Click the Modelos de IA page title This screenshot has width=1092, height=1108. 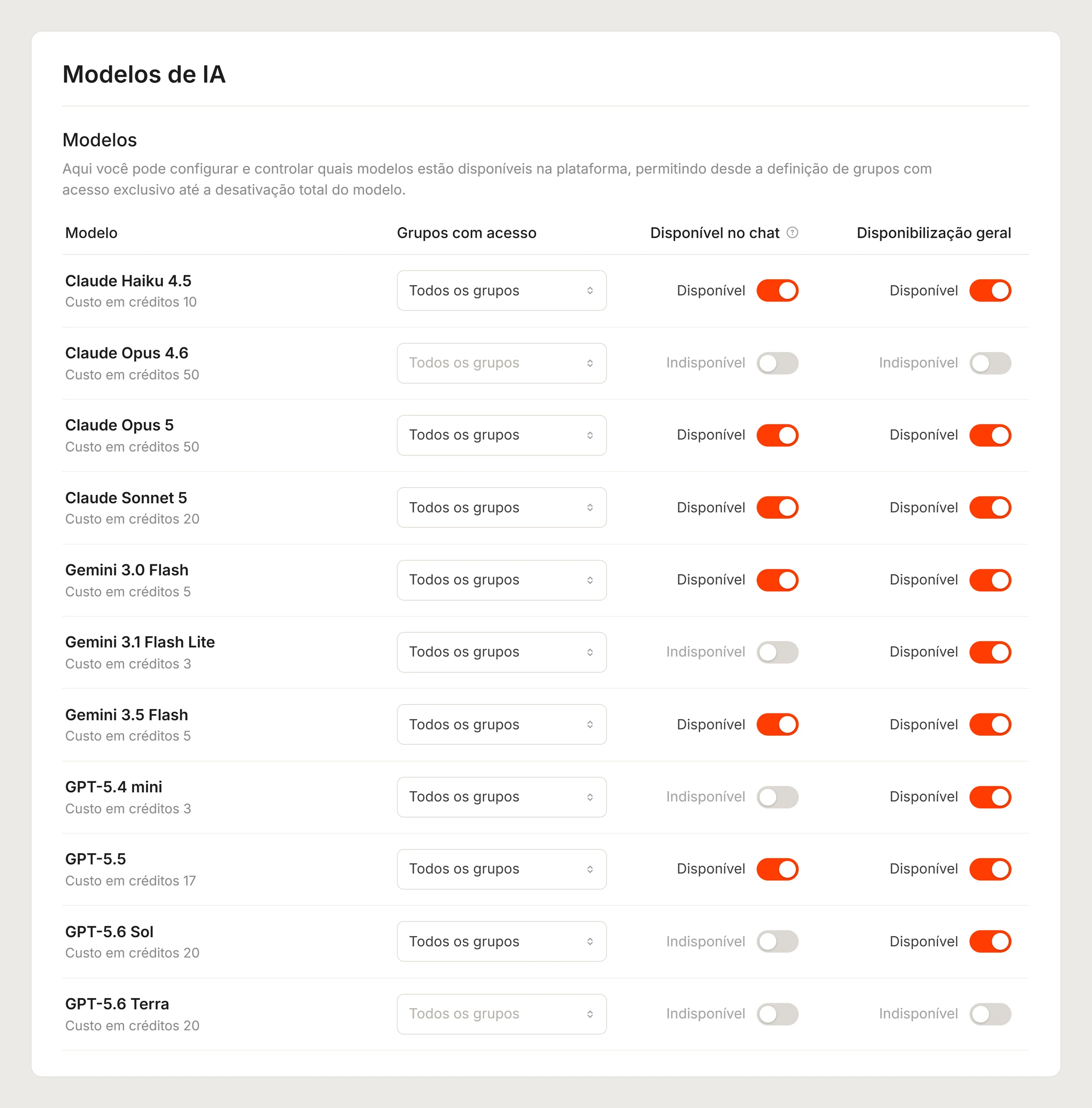144,75
